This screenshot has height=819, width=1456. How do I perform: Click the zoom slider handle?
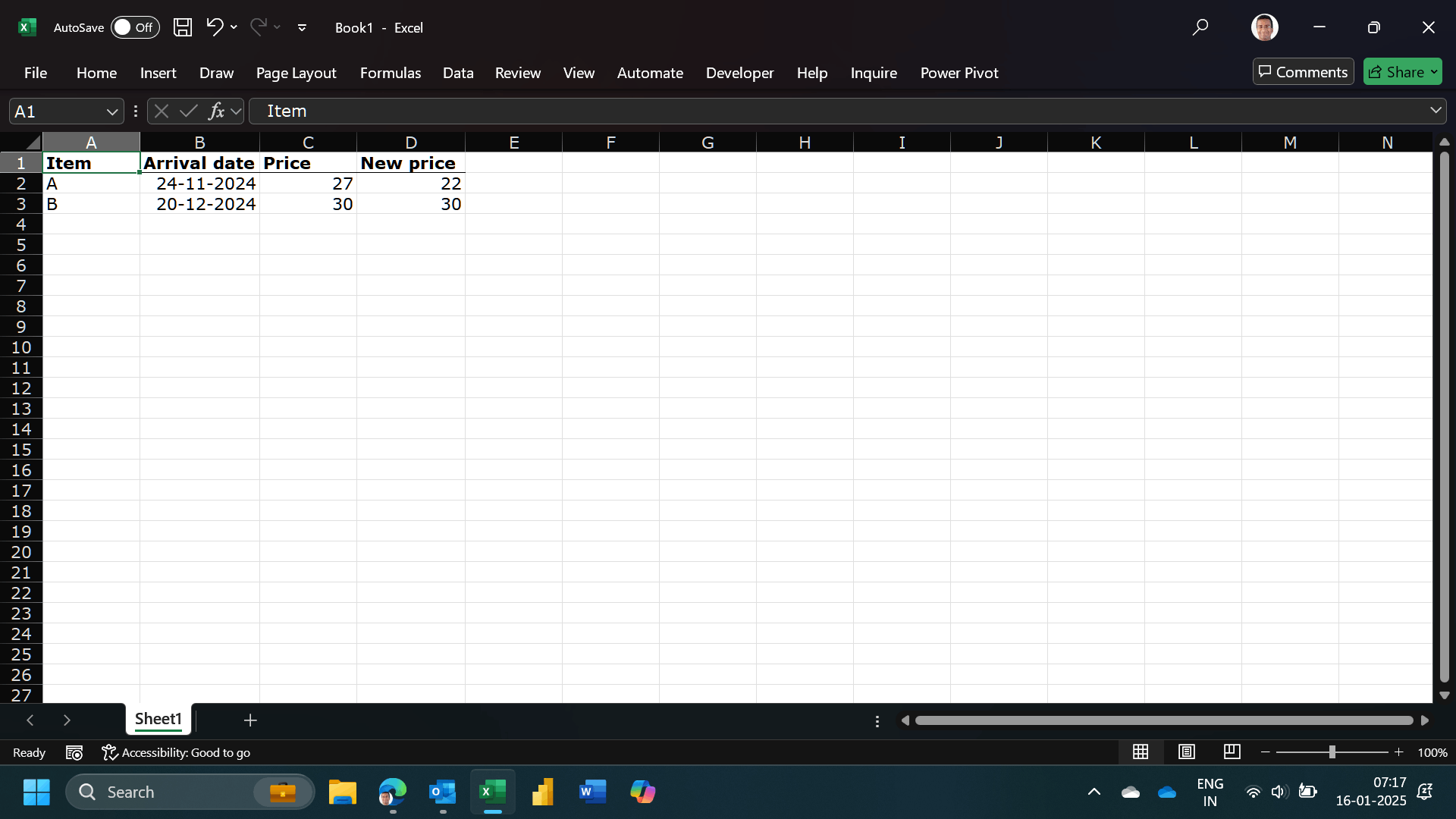coord(1332,752)
